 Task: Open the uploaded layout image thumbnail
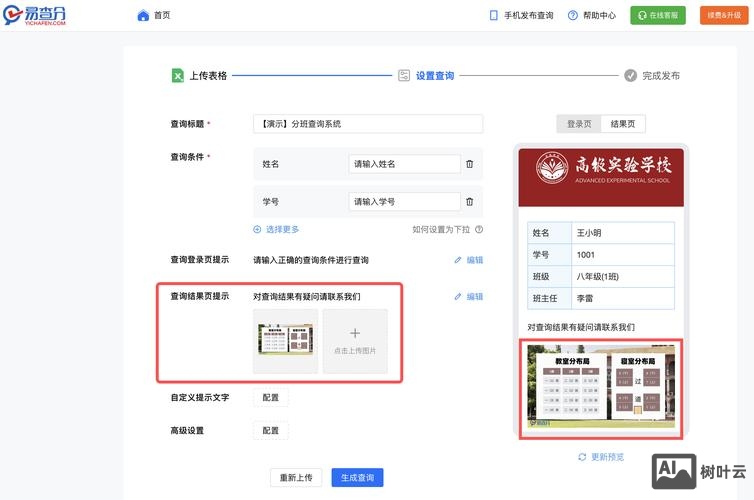[286, 341]
